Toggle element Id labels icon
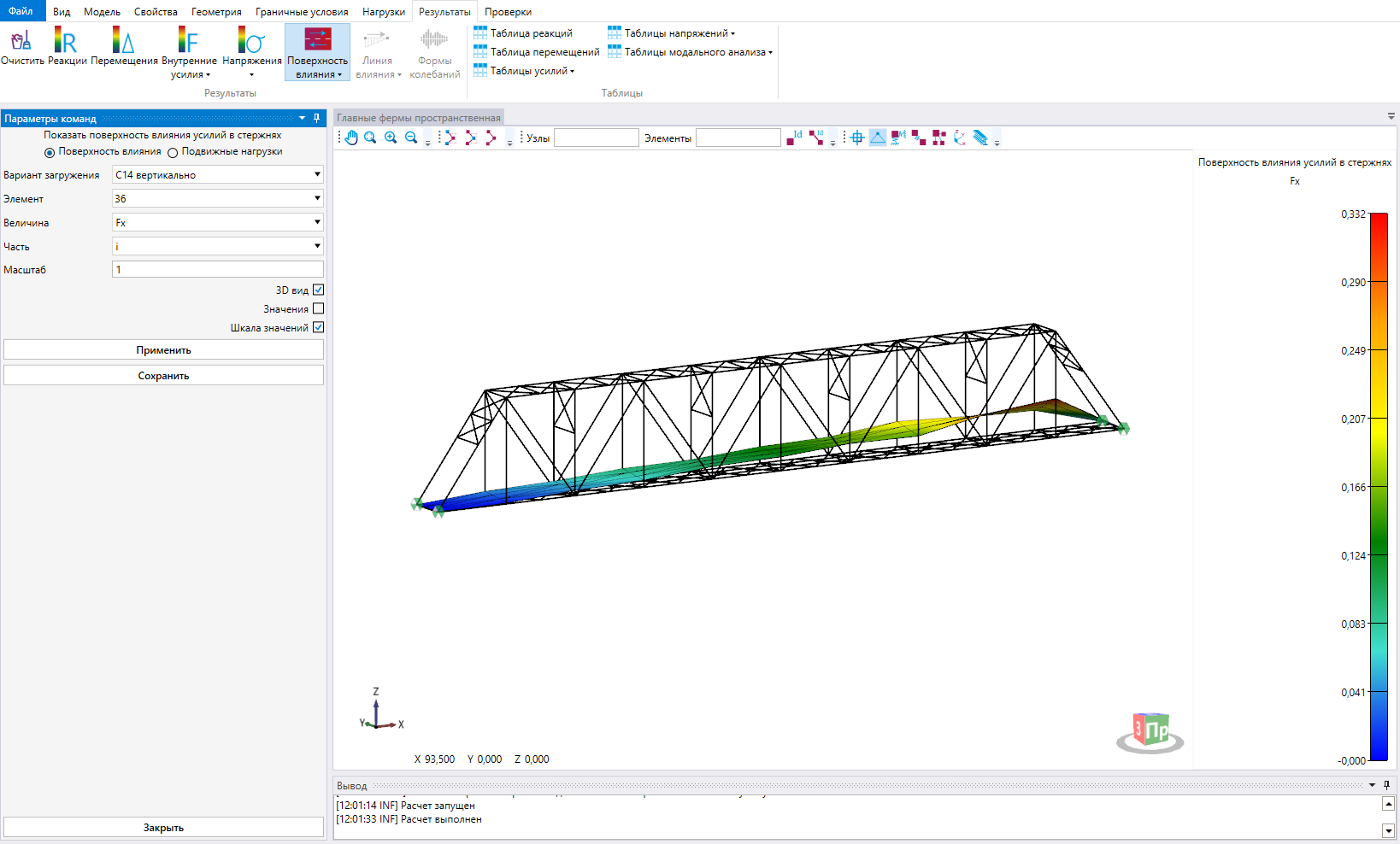Viewport: 1400px width, 844px height. [816, 138]
